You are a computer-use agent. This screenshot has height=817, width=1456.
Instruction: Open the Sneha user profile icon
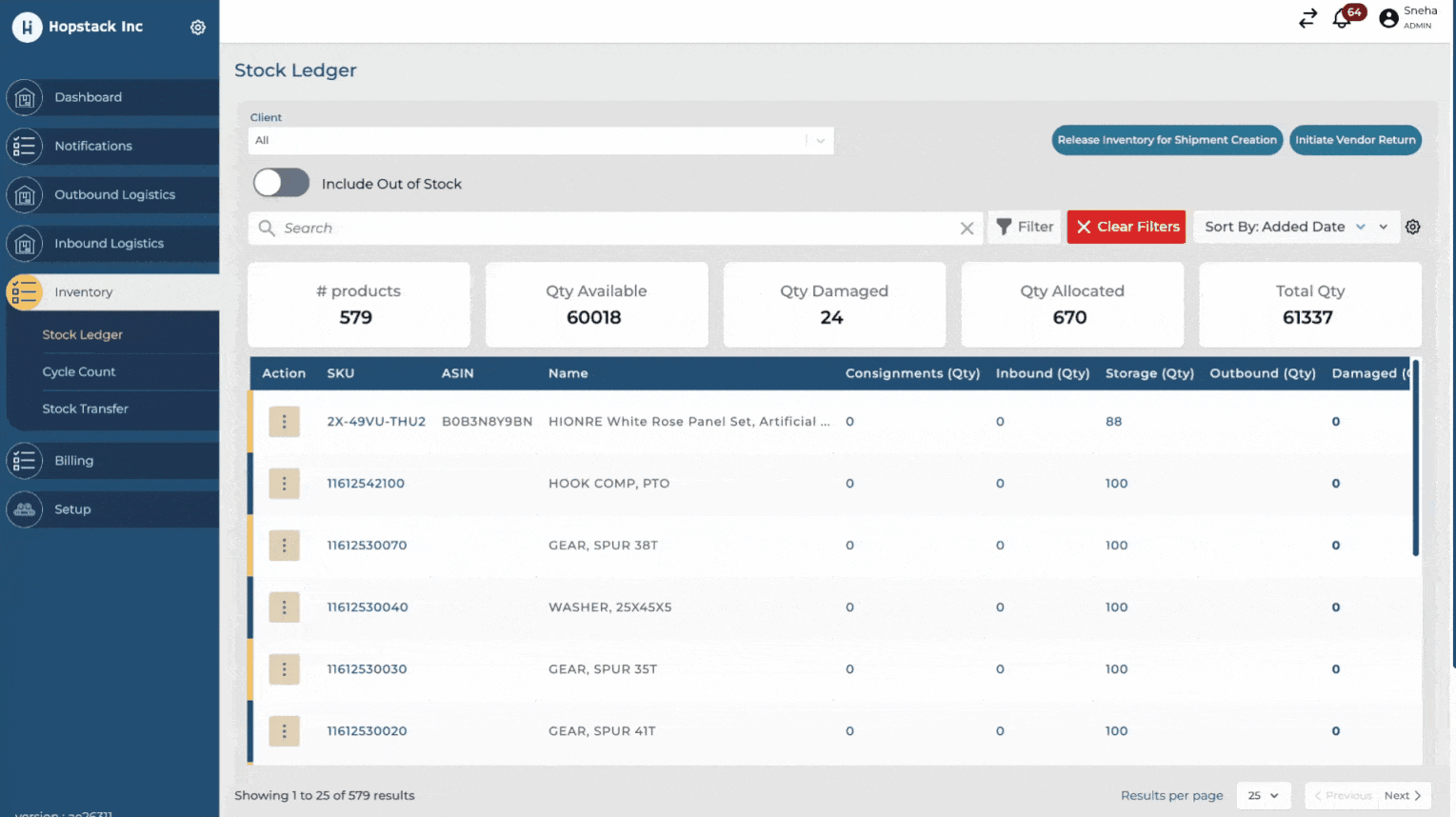(1388, 18)
